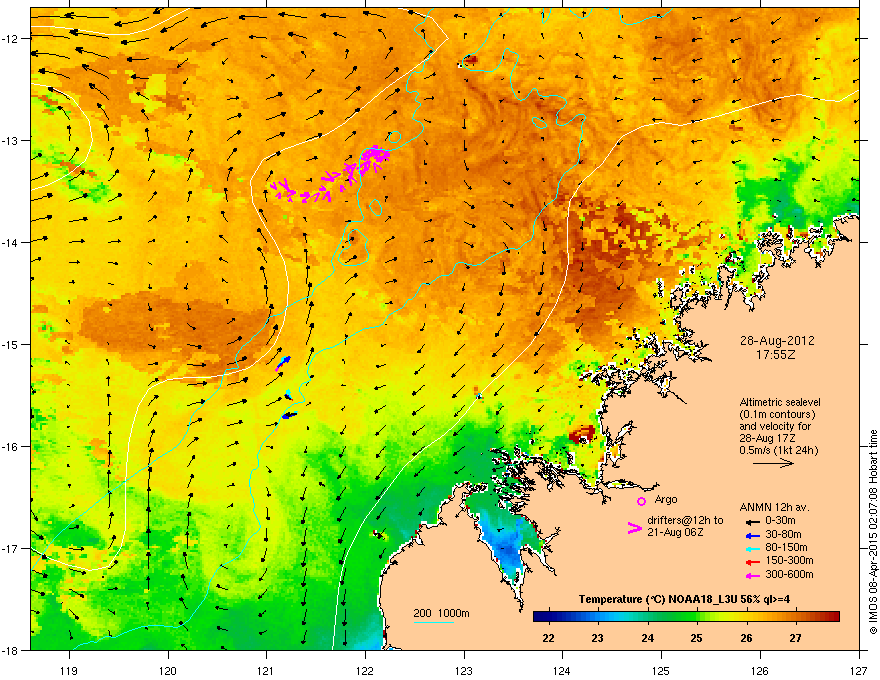Viewport: 880px width, 680px height.
Task: Click the magenta Argo circle legend symbol
Action: [641, 501]
